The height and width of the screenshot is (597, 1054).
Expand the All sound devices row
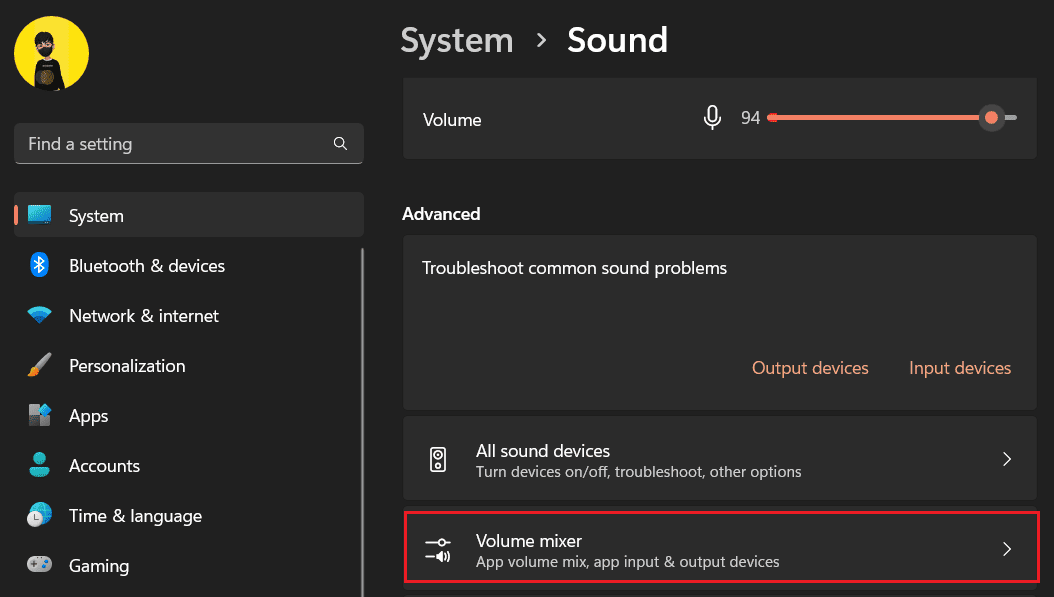pos(1007,458)
